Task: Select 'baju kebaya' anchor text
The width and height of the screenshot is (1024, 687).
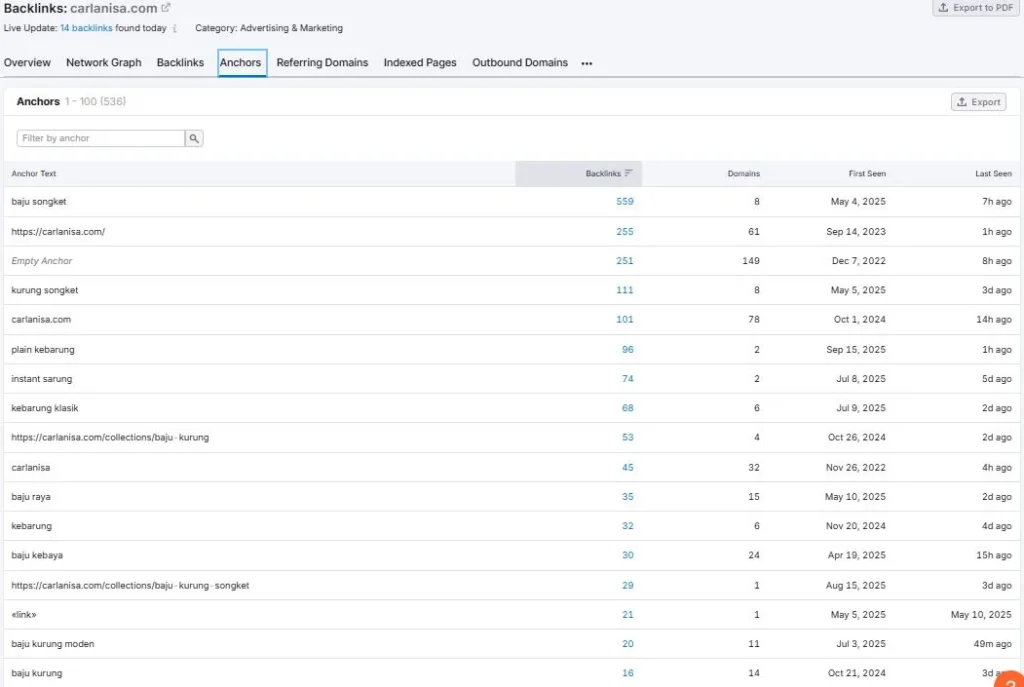Action: (37, 555)
